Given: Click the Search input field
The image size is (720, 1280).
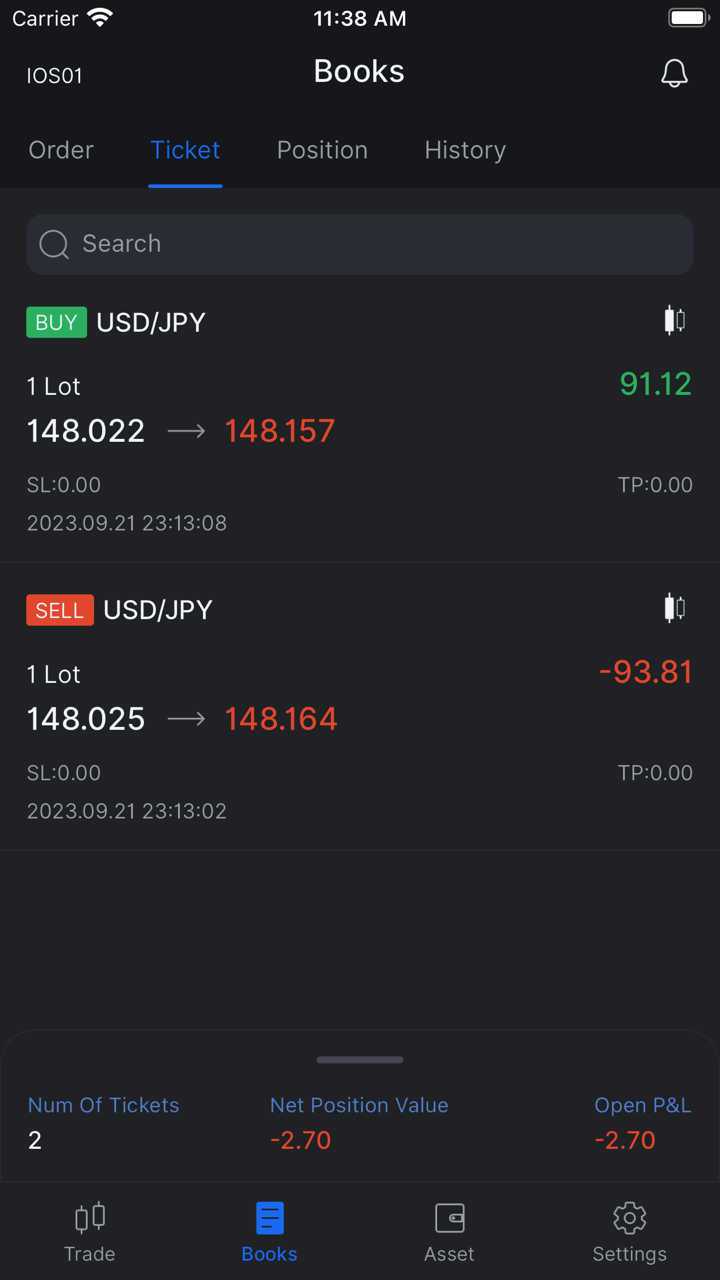Looking at the screenshot, I should (380, 244).
